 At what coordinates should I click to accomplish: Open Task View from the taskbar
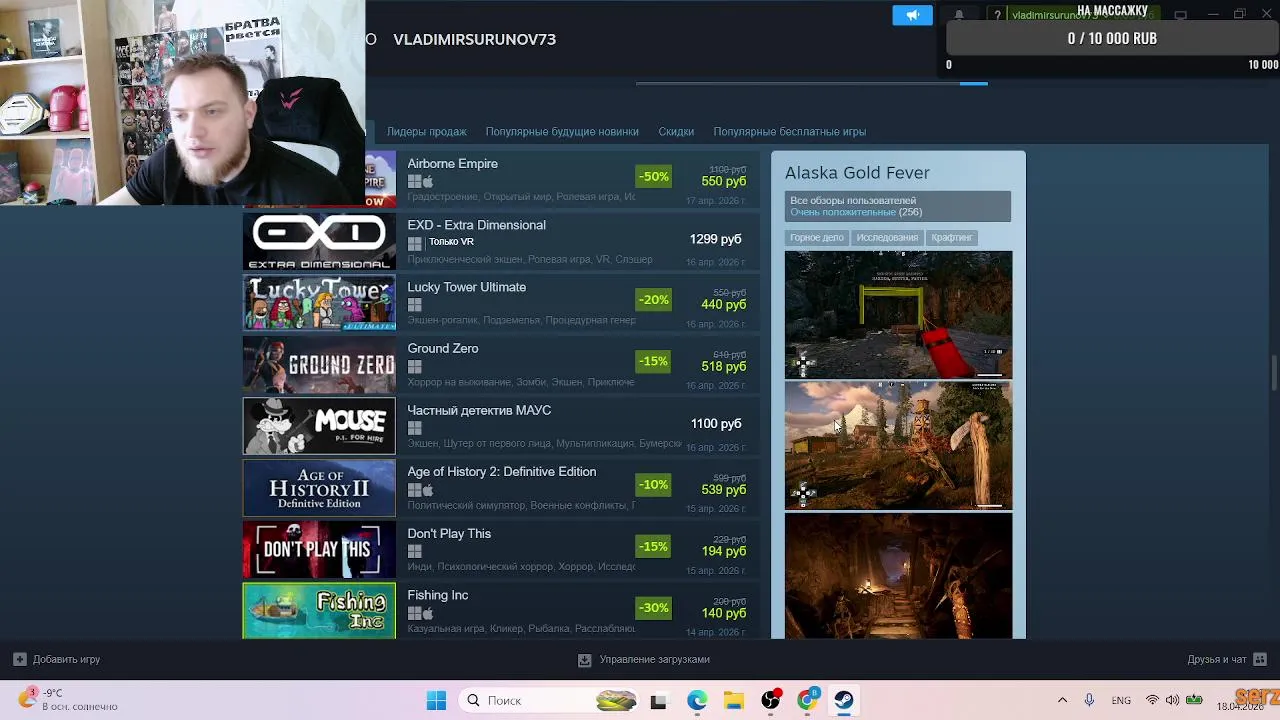[x=658, y=701]
